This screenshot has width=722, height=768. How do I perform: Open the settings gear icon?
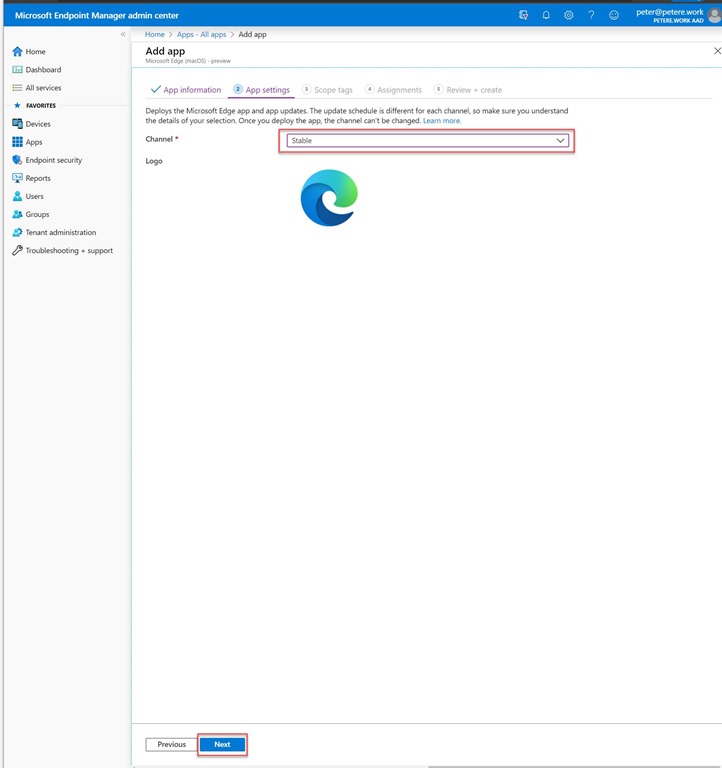point(569,15)
